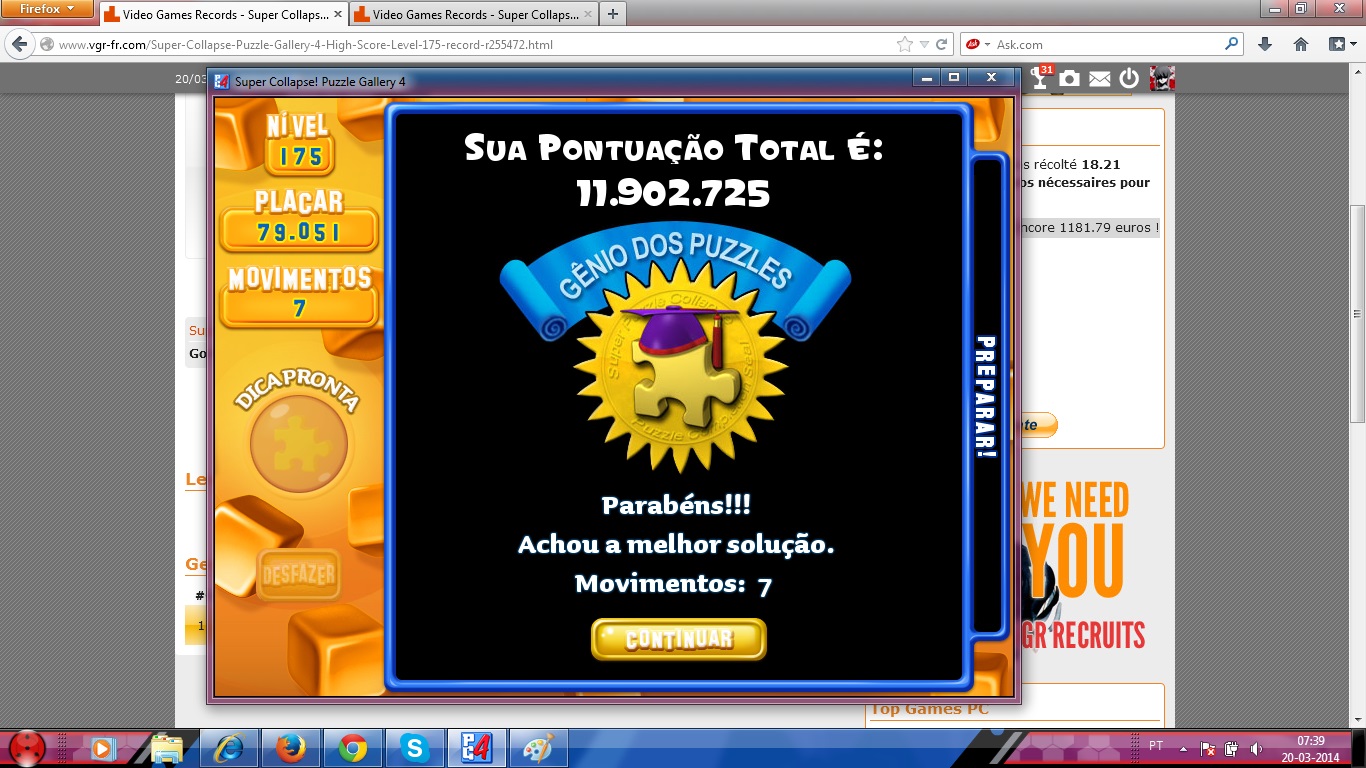Open Google Chrome from the taskbar

[x=352, y=748]
